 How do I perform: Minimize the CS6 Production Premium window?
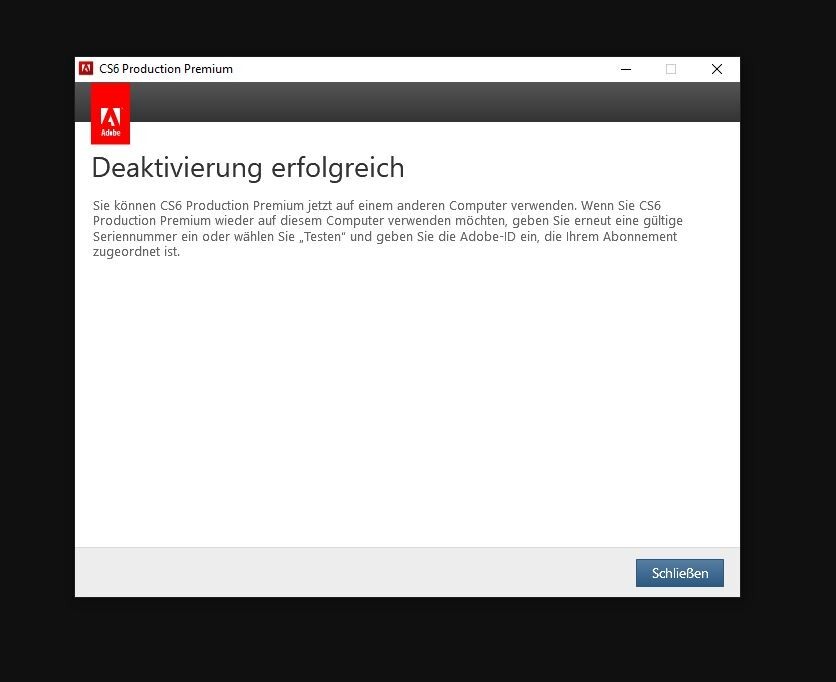click(626, 69)
